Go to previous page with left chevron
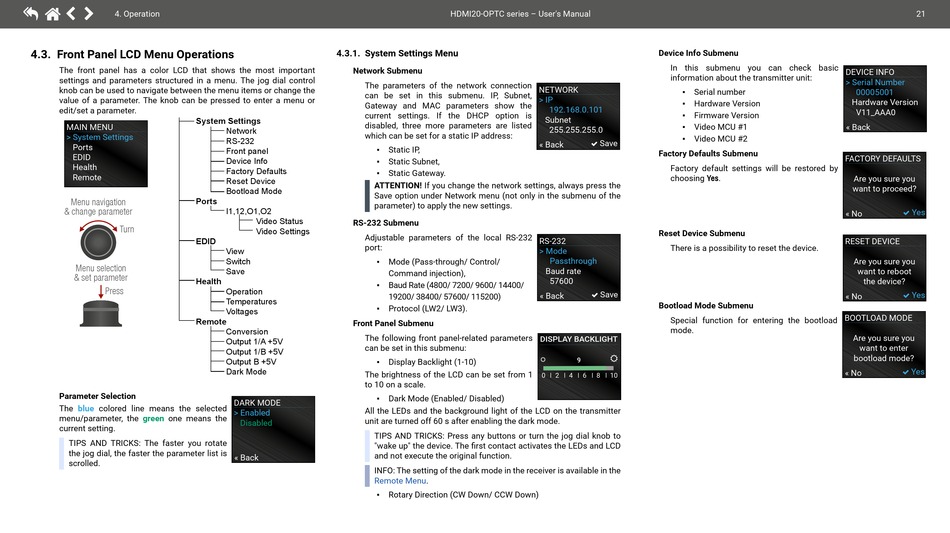Image resolution: width=950 pixels, height=533 pixels. (71, 13)
